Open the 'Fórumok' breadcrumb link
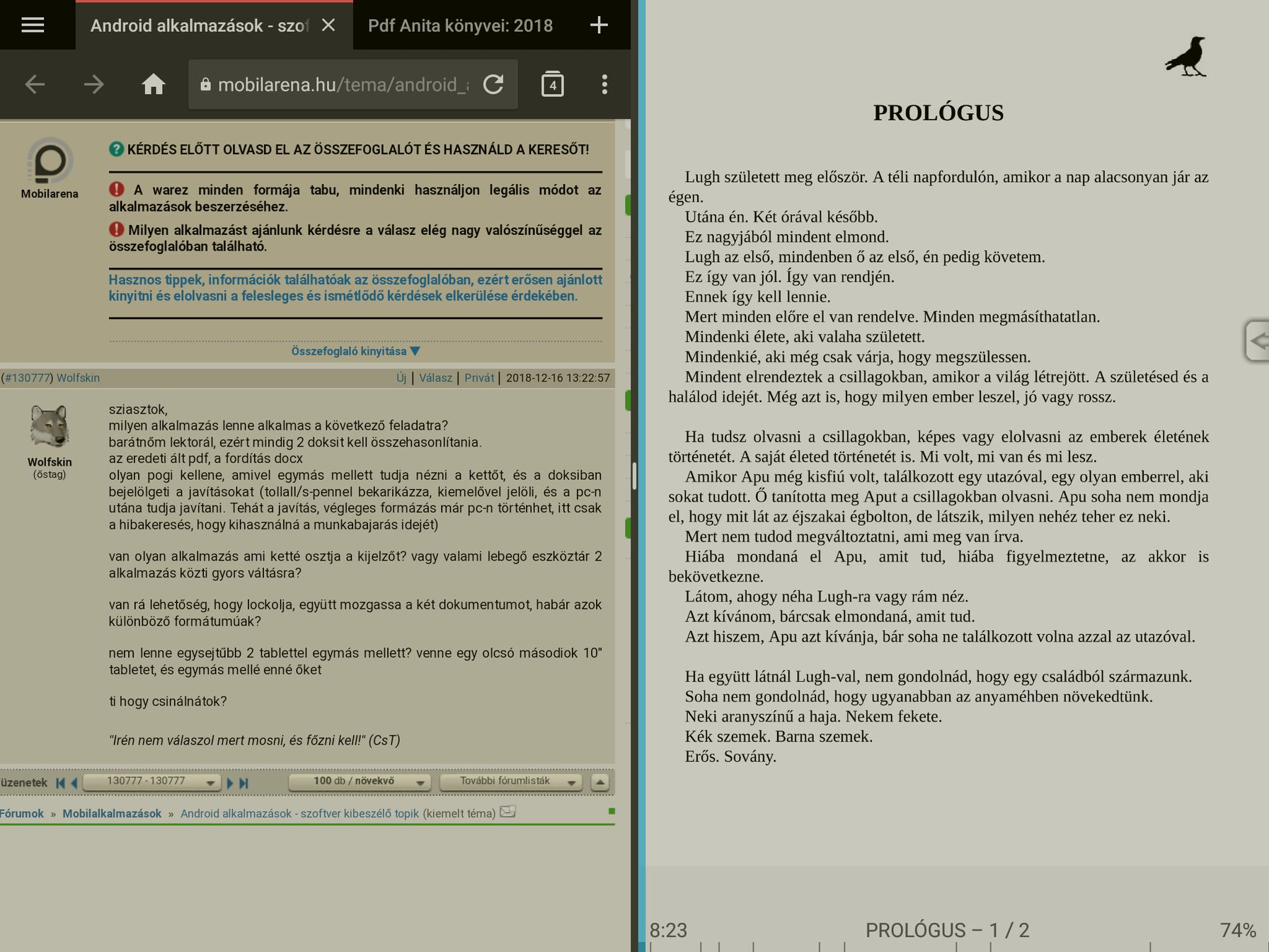The image size is (1269, 952). [22, 814]
